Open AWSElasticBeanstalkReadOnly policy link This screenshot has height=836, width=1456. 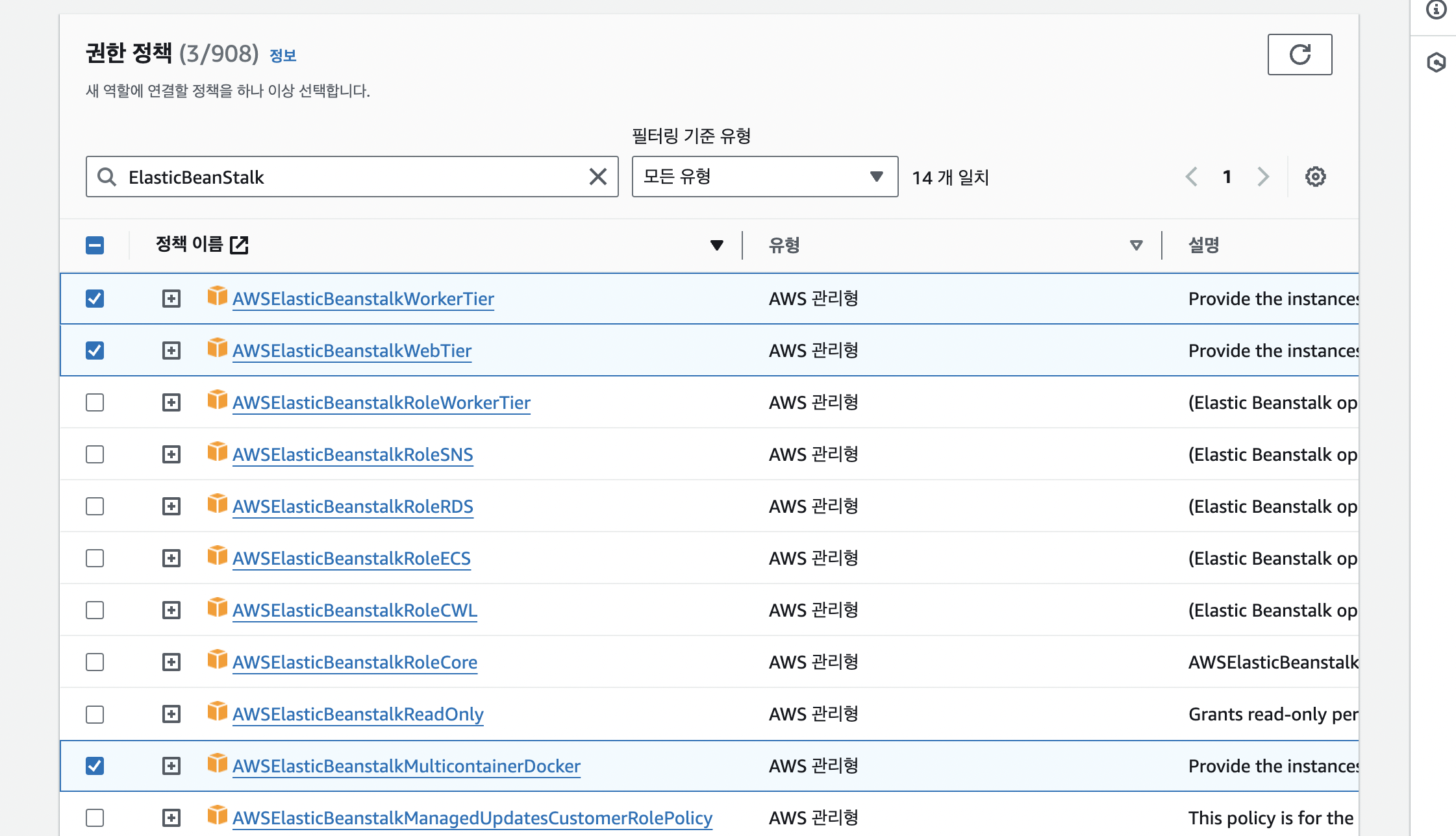click(358, 714)
